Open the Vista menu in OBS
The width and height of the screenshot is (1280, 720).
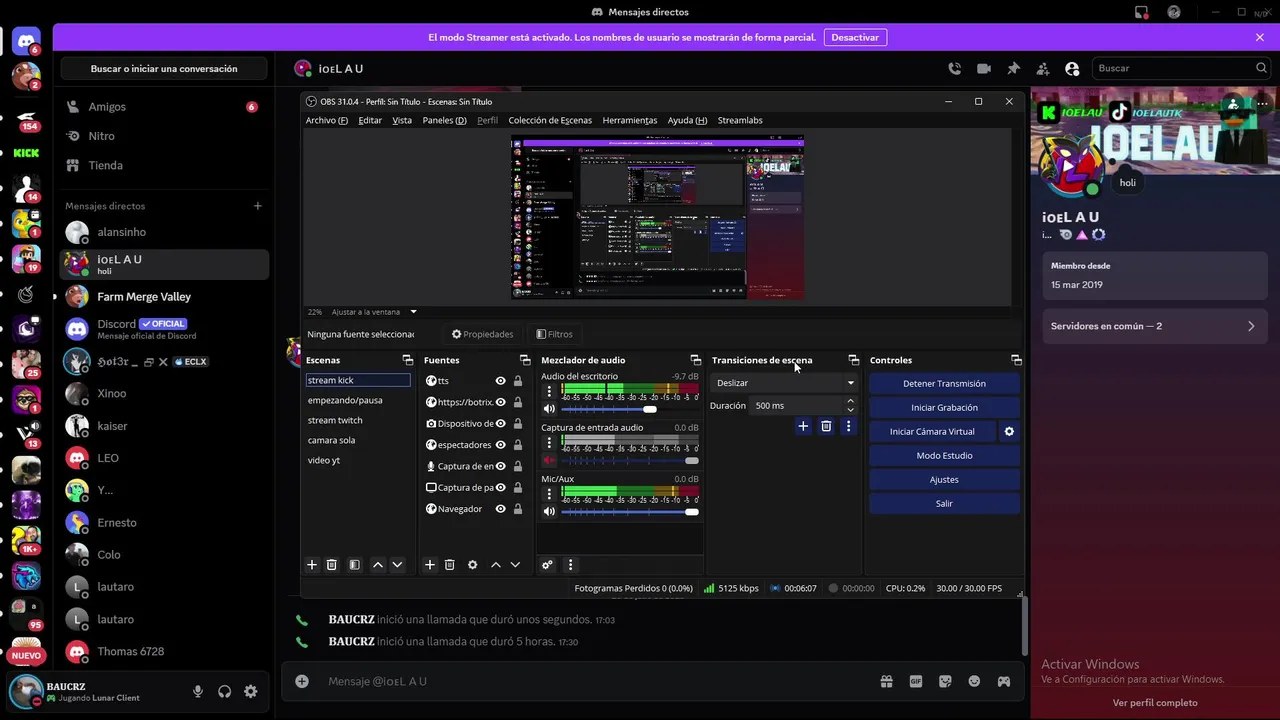click(x=402, y=120)
